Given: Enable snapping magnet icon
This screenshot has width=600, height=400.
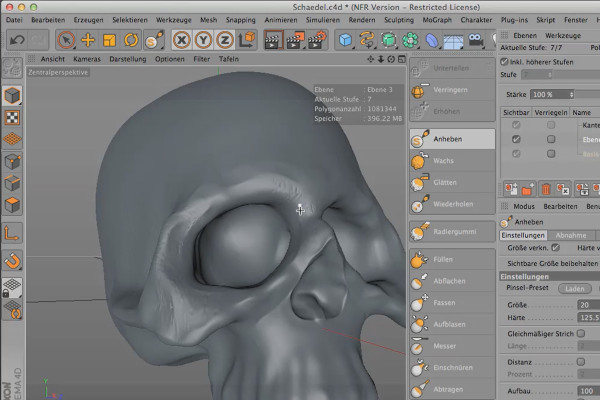Looking at the screenshot, I should coord(12,261).
